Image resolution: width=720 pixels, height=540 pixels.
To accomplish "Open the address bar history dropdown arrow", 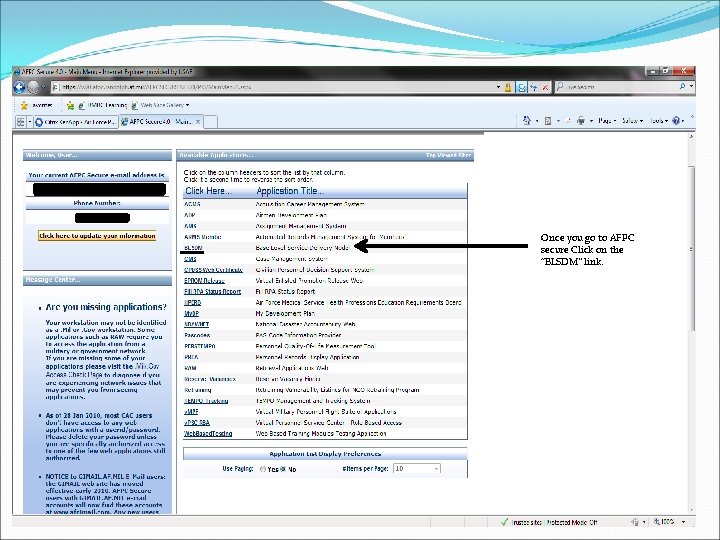I will pyautogui.click(x=498, y=87).
